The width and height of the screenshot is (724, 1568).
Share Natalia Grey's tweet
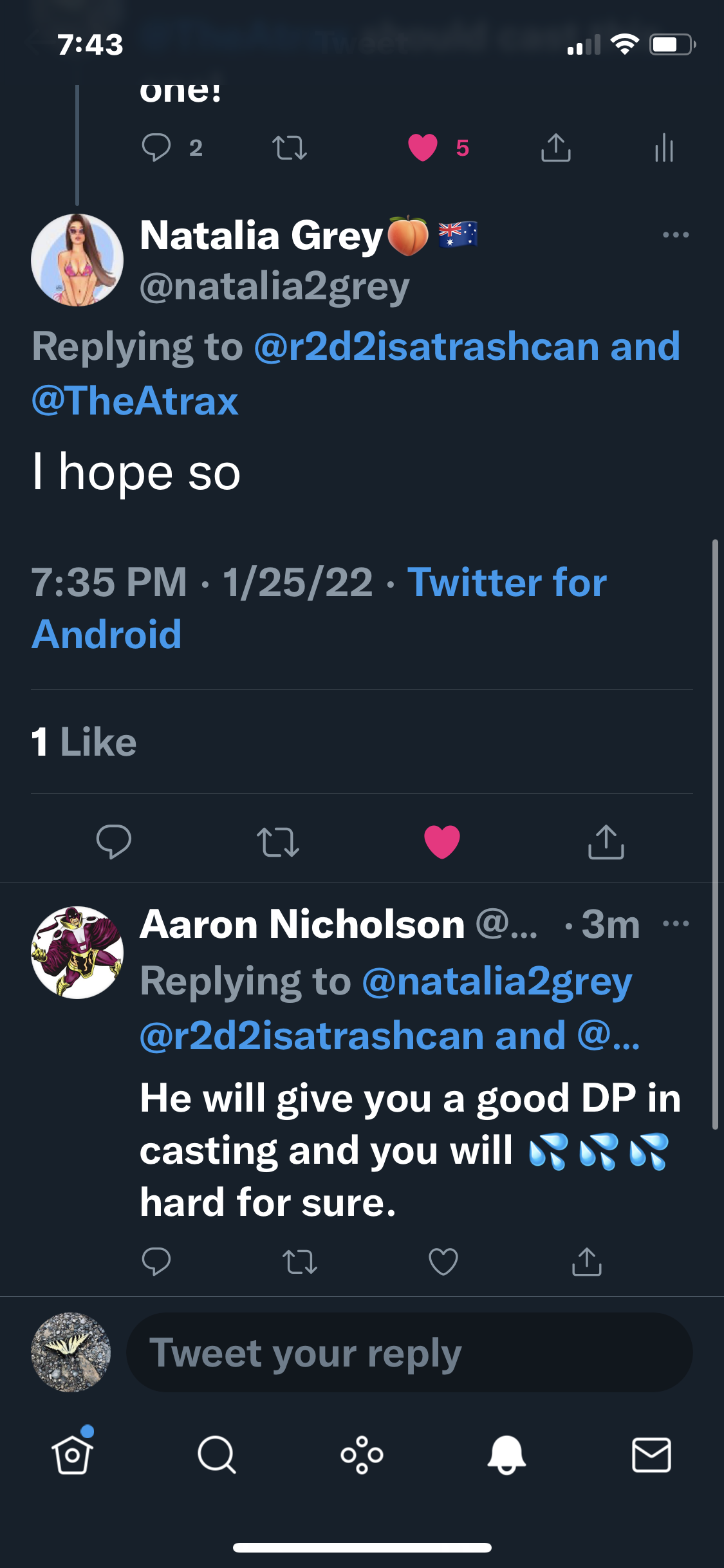point(606,841)
